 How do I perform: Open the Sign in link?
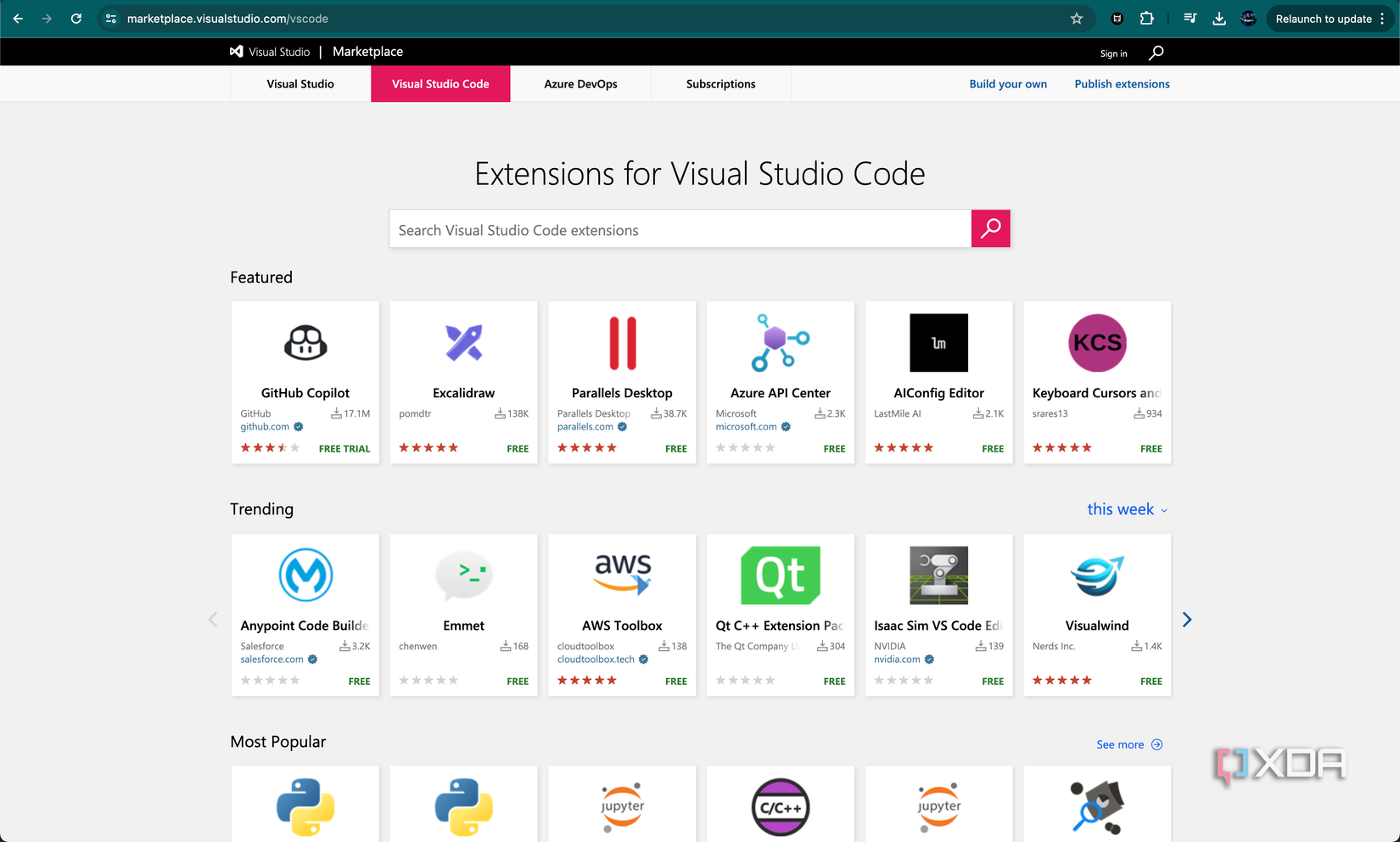point(1113,53)
